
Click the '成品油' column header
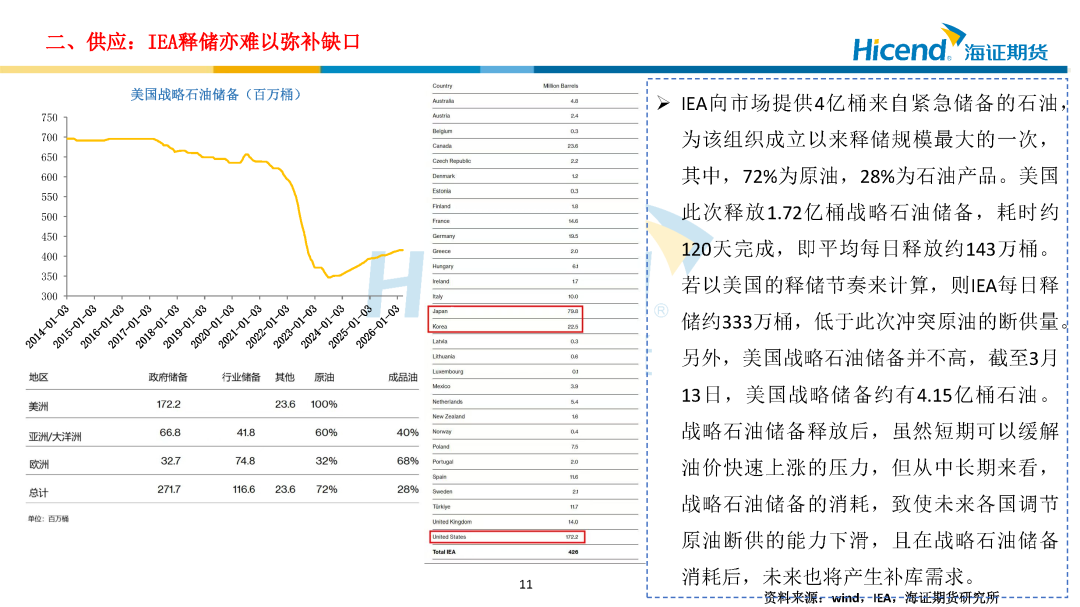pos(403,378)
